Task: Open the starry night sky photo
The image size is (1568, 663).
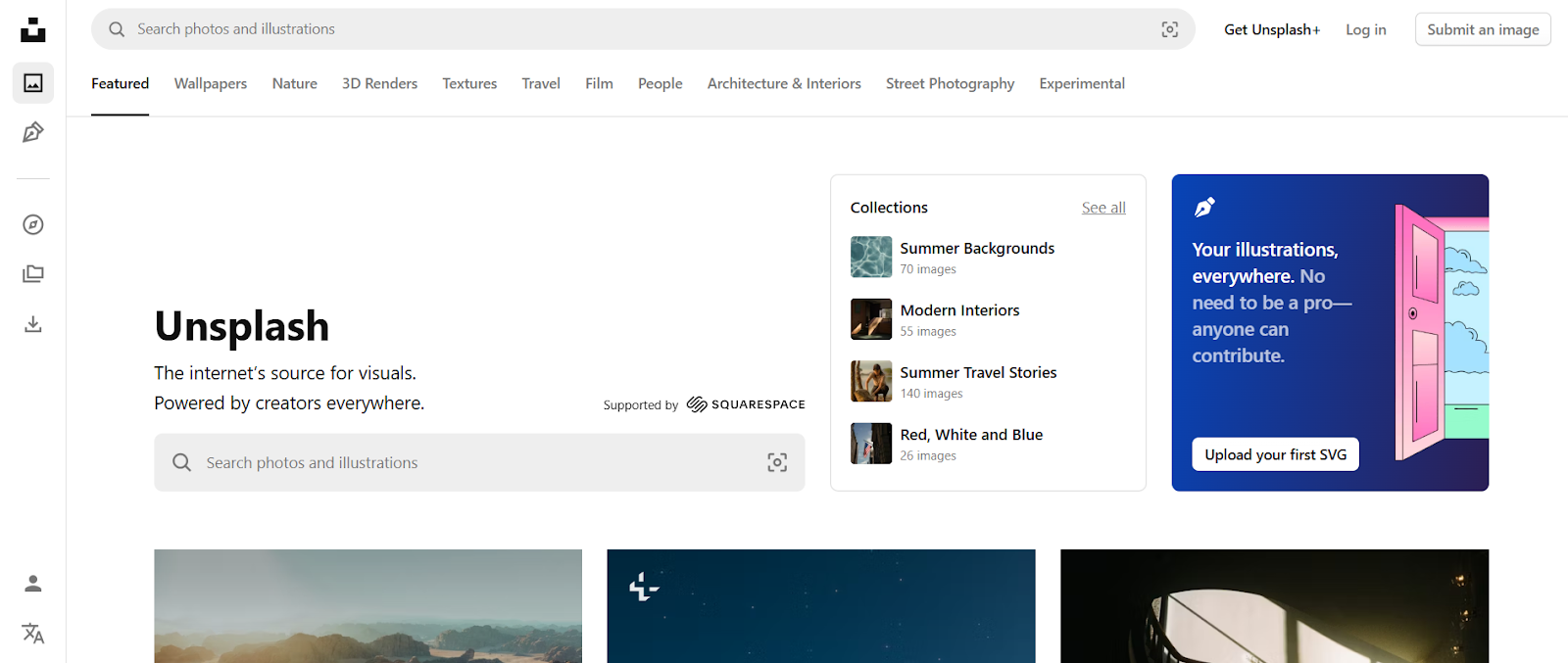Action: point(821,606)
